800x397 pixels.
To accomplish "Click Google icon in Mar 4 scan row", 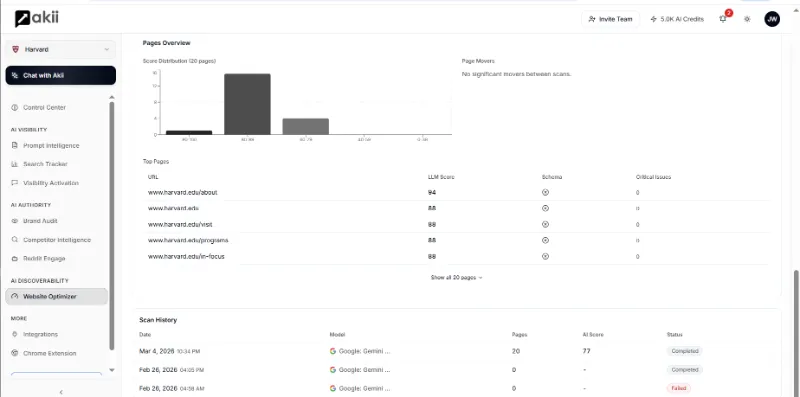I will pos(333,351).
